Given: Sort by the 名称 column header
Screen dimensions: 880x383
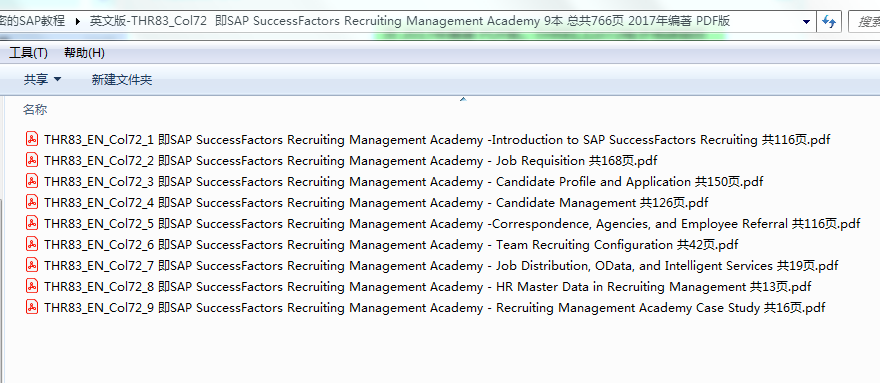Looking at the screenshot, I should (x=35, y=110).
